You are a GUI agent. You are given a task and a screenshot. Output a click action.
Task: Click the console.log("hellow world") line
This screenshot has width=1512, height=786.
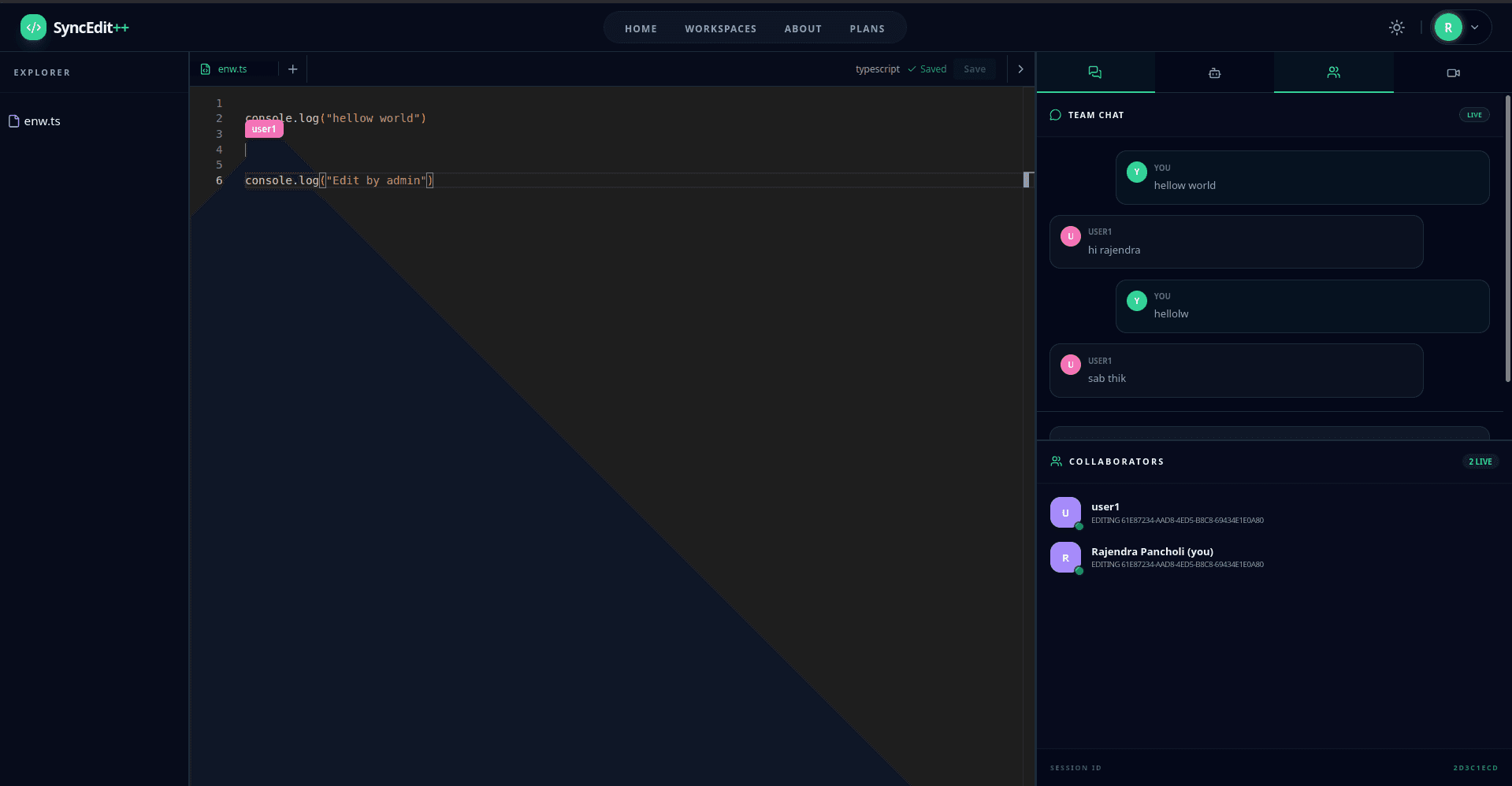(x=336, y=118)
